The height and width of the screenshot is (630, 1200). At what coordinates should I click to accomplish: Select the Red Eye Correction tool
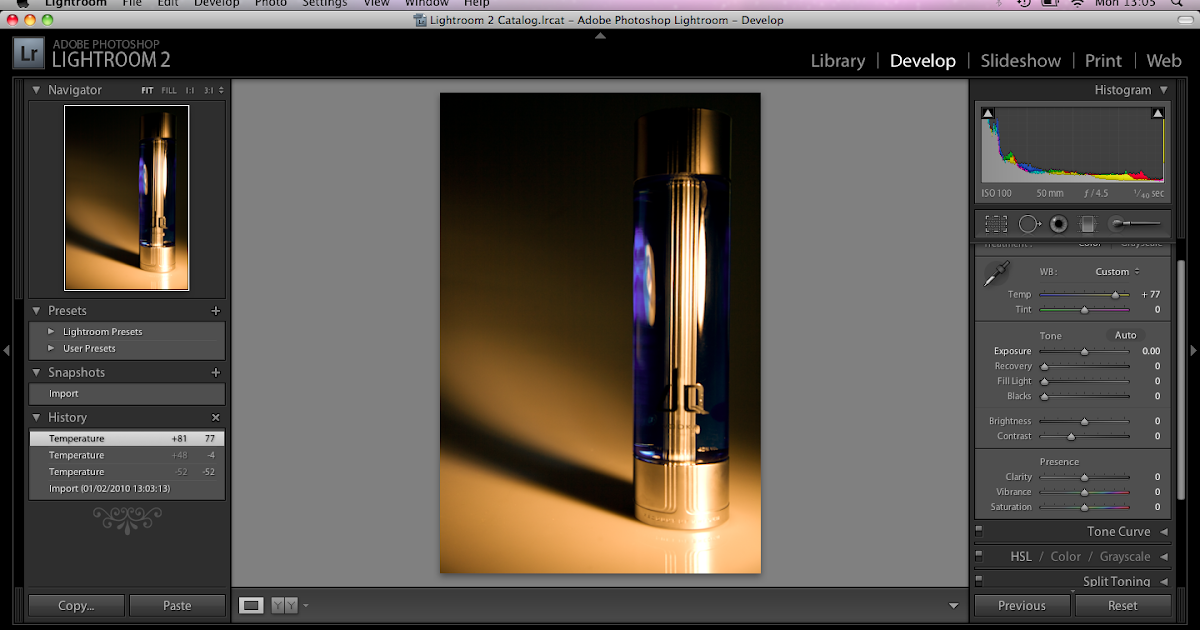1059,224
